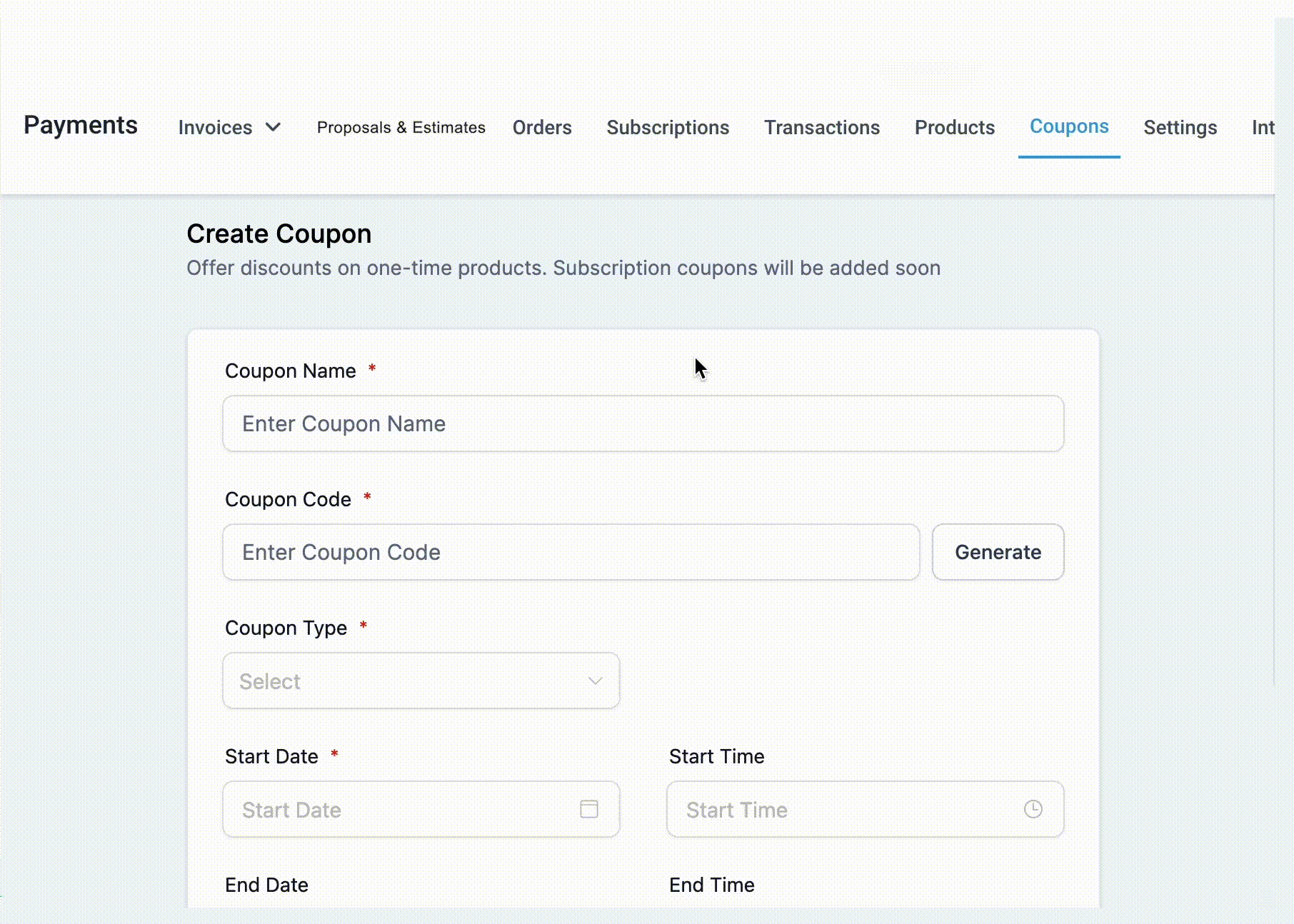The width and height of the screenshot is (1294, 924).
Task: Click the calendar icon in Start Date field
Action: point(588,809)
